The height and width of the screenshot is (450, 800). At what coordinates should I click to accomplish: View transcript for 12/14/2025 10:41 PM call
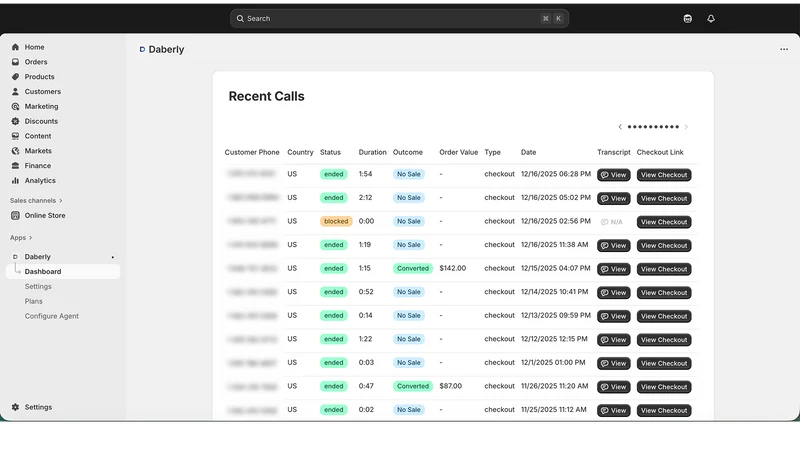[613, 293]
